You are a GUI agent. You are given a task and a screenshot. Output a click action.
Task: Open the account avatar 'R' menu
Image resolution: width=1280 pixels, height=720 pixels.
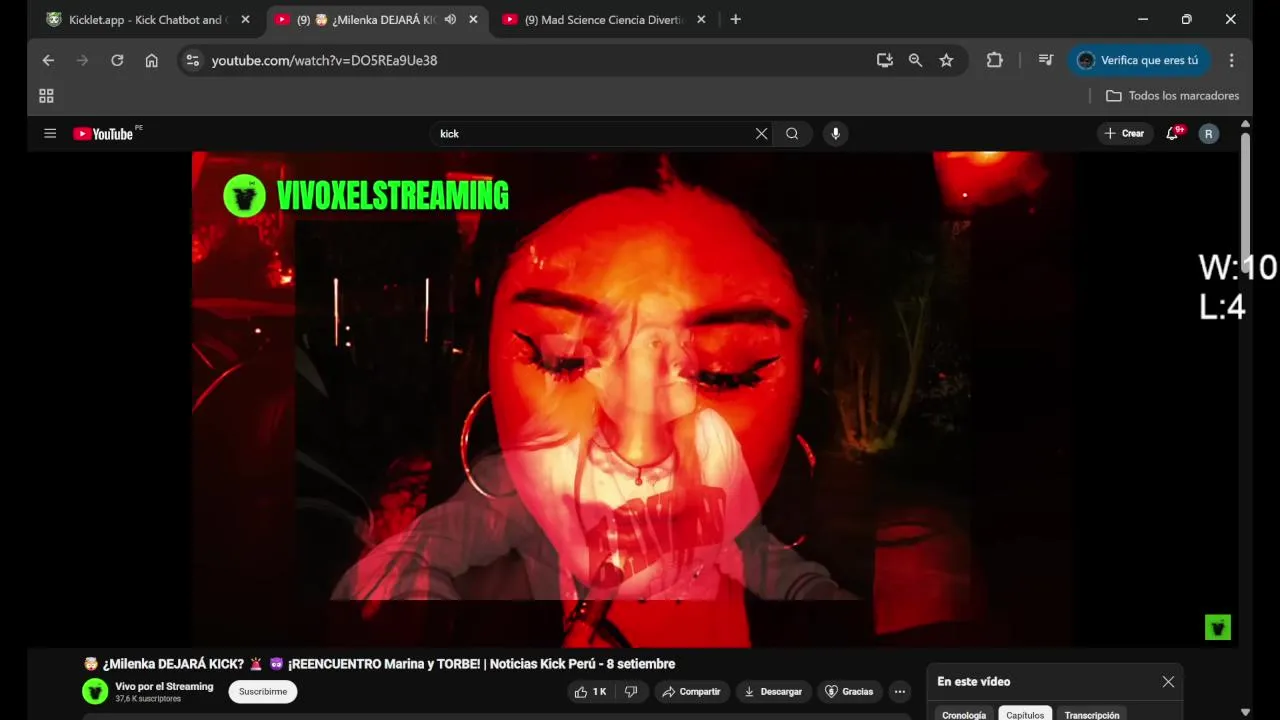[x=1209, y=133]
